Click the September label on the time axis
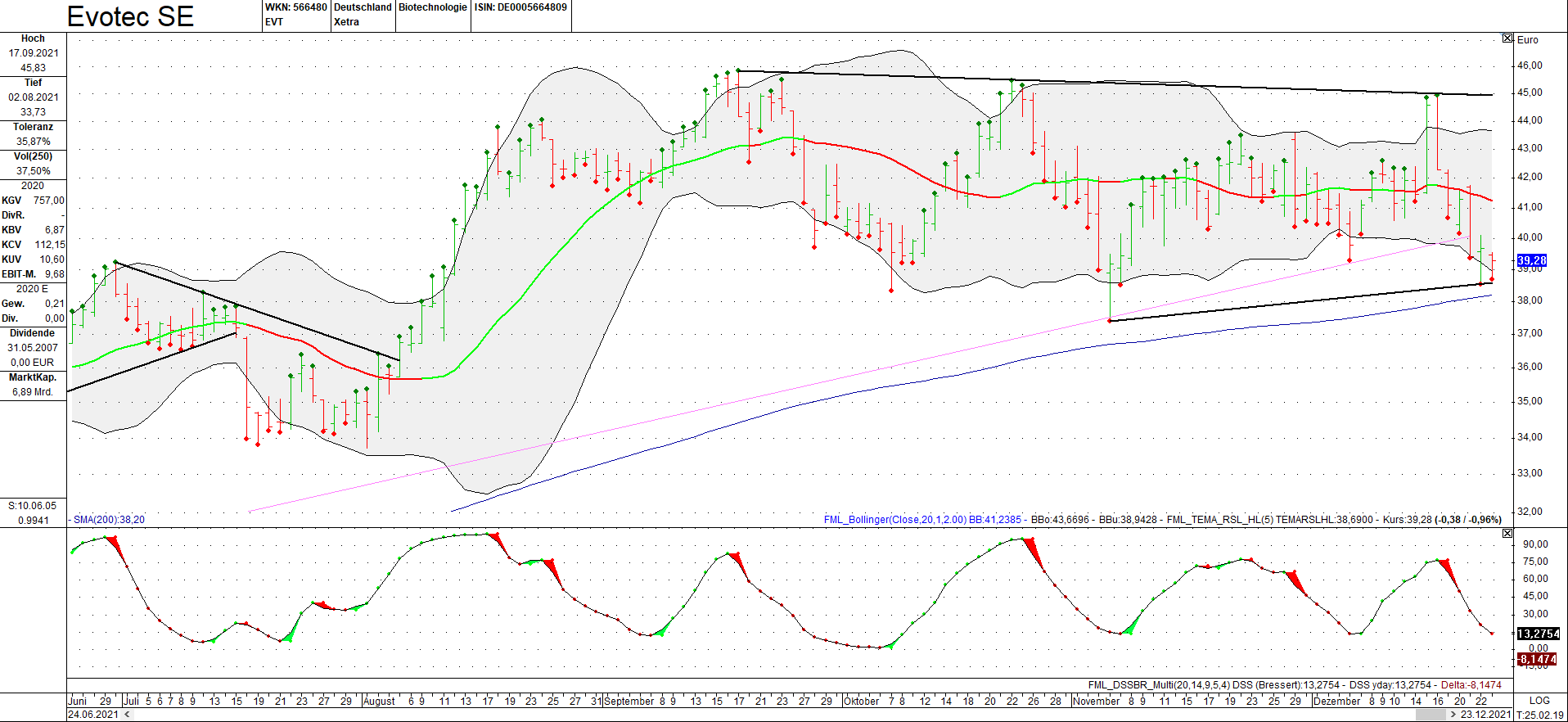 click(629, 701)
